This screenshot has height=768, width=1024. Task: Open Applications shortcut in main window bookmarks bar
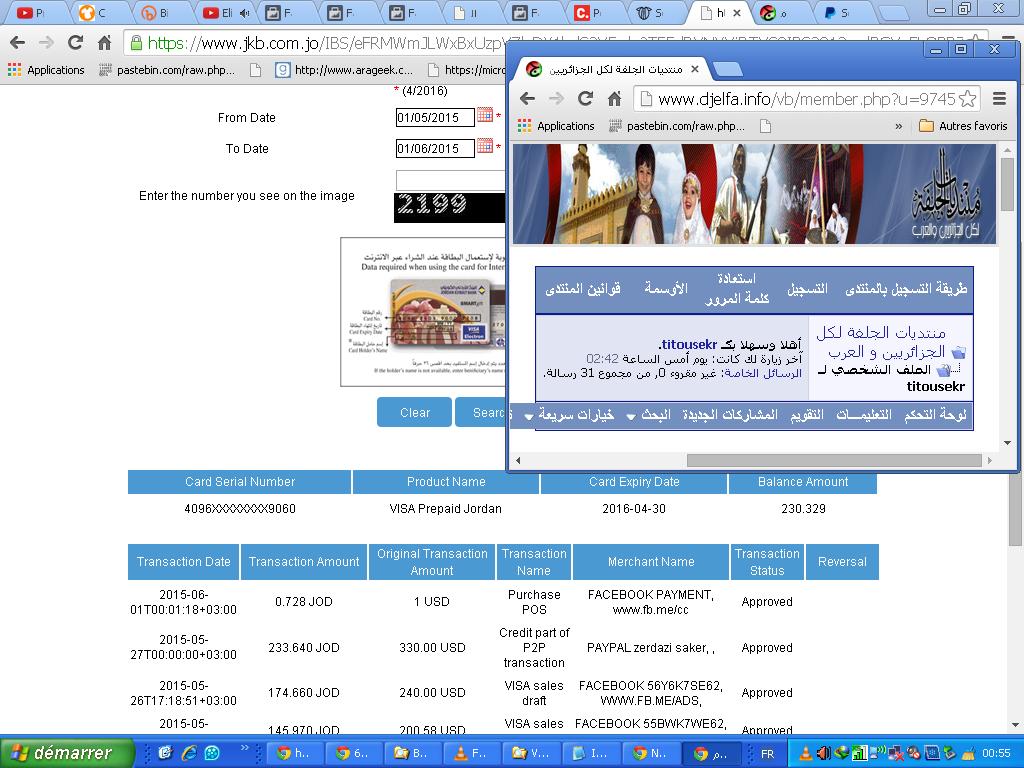pos(46,70)
